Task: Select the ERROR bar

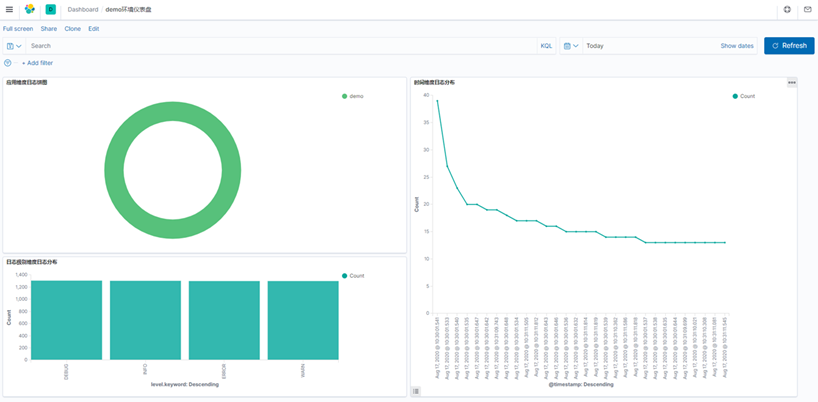Action: 224,320
